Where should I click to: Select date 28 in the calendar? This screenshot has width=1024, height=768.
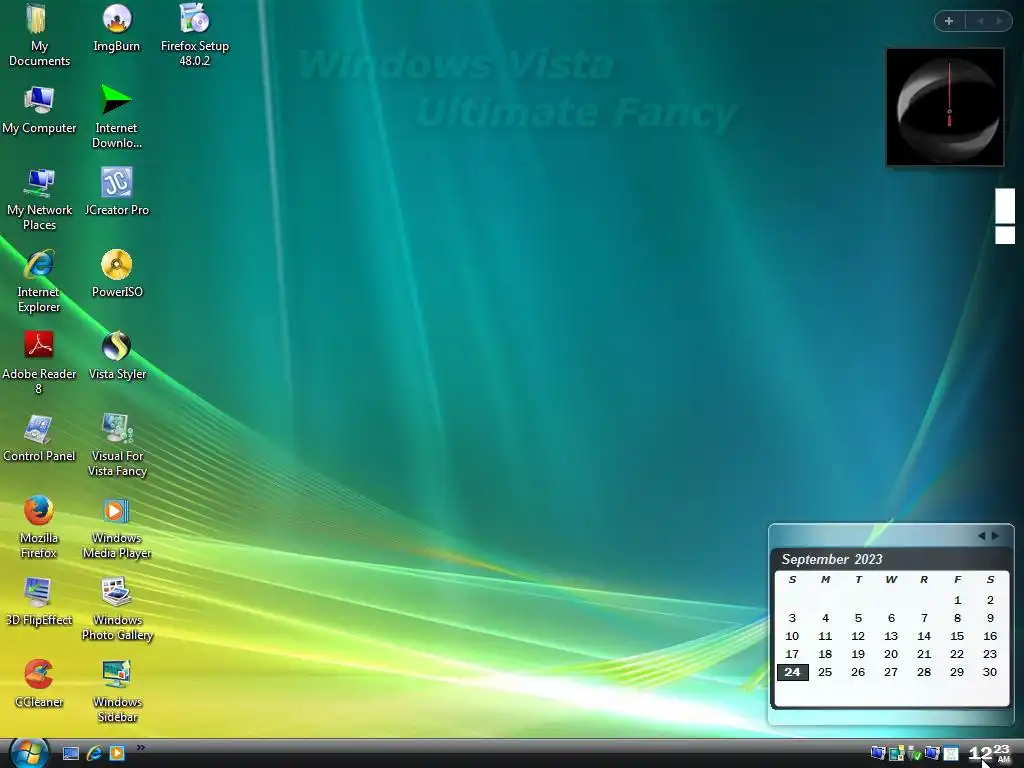point(924,672)
